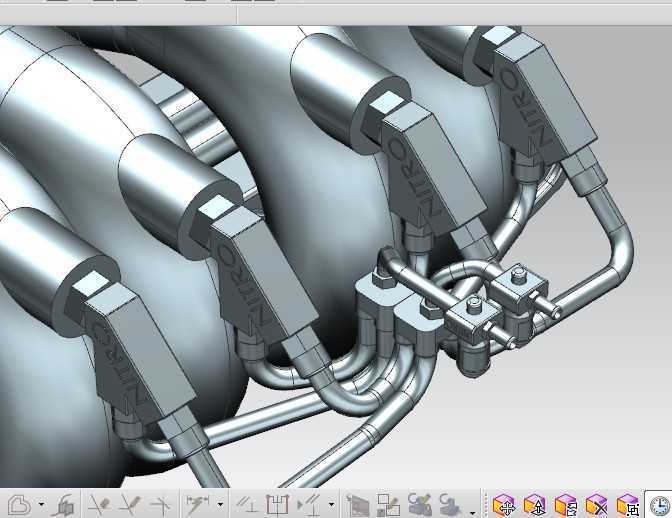Click the toolbar drag handle before cube icons
The image size is (672, 518).
(x=486, y=505)
